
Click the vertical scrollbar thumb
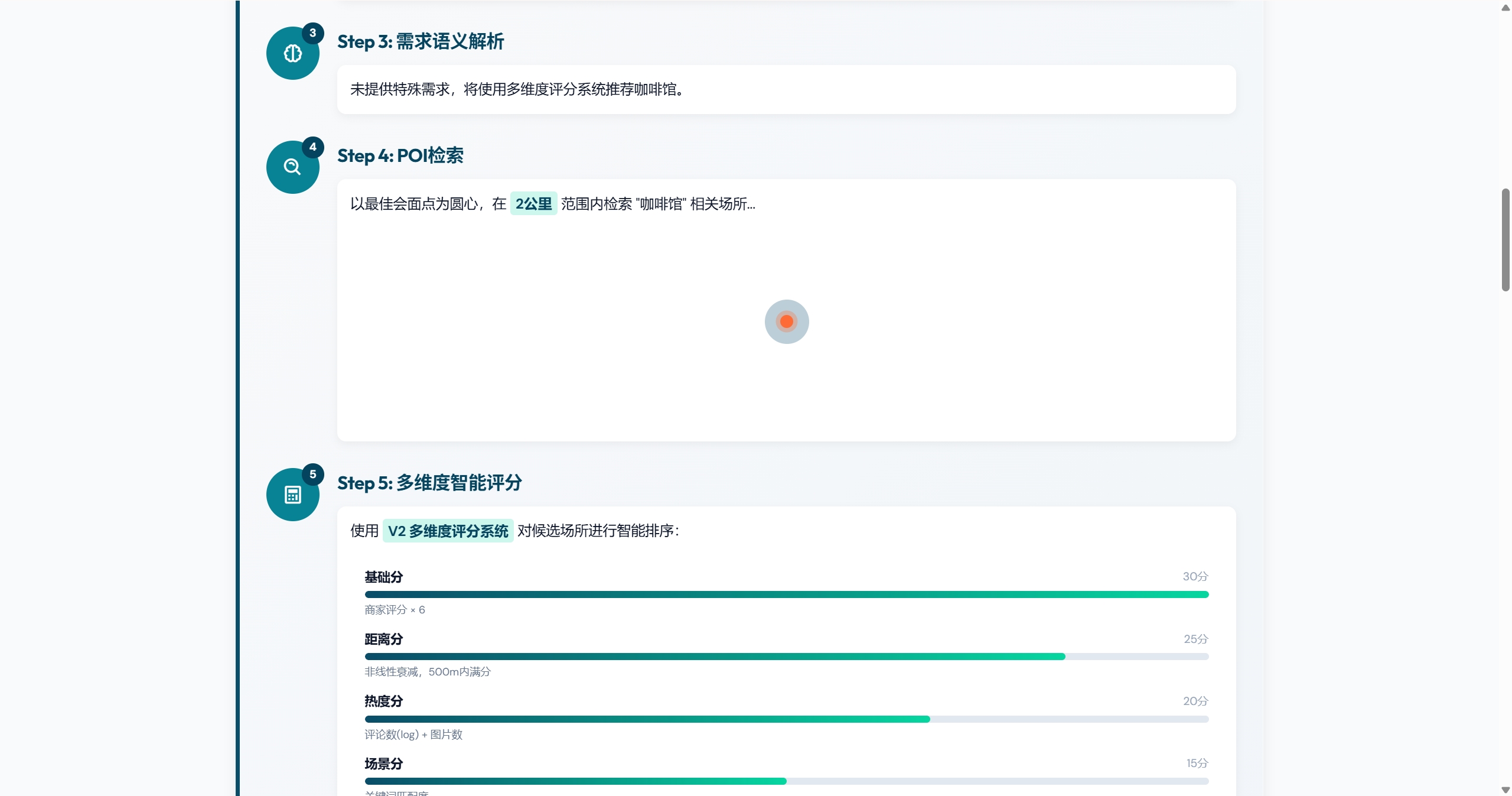(x=1506, y=239)
